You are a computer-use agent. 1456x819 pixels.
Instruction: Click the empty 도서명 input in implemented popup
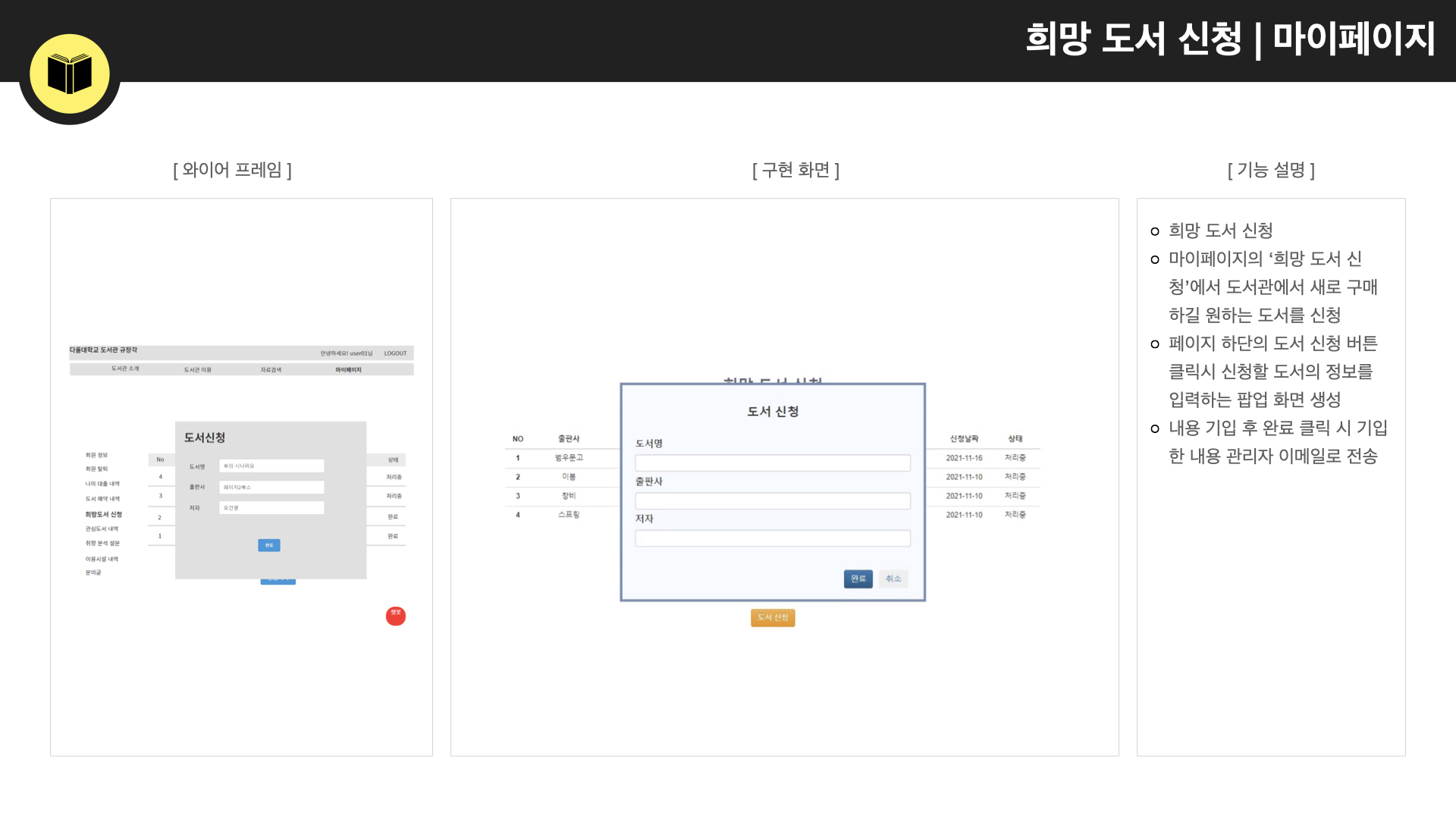[x=773, y=463]
